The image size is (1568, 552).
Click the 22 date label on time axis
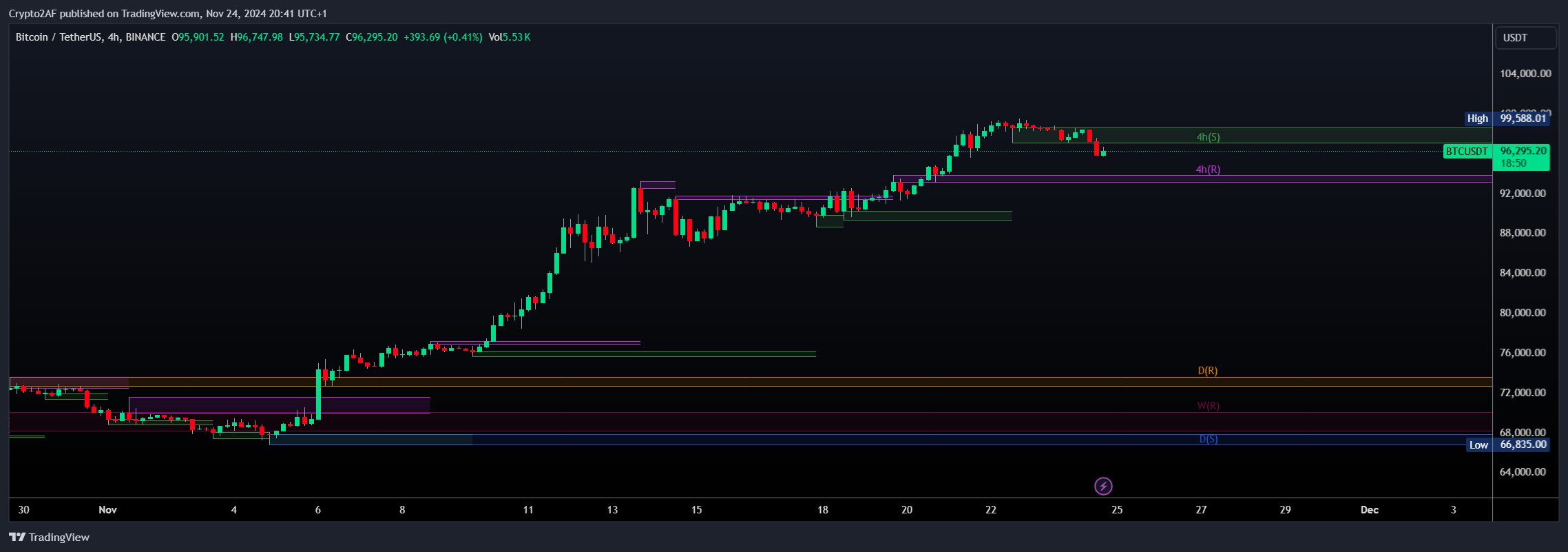[991, 510]
